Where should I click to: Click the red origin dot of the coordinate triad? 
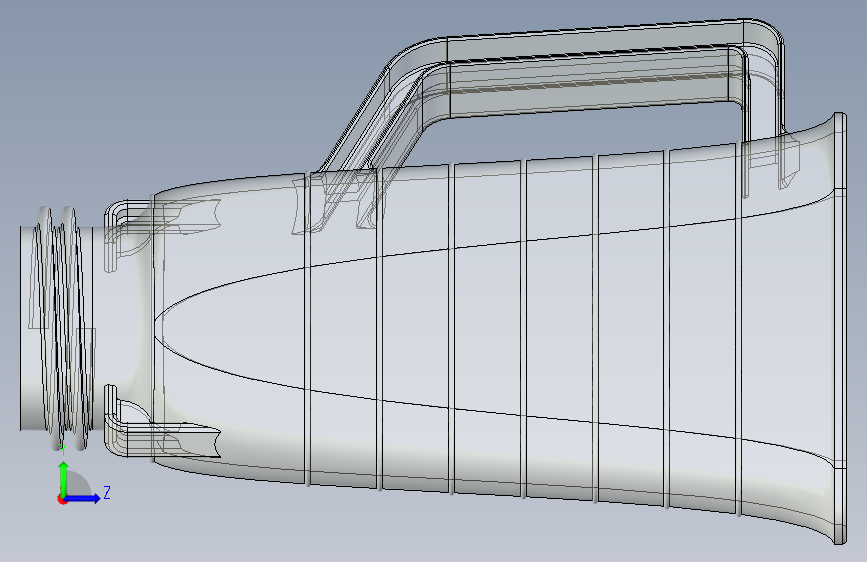coord(62,499)
